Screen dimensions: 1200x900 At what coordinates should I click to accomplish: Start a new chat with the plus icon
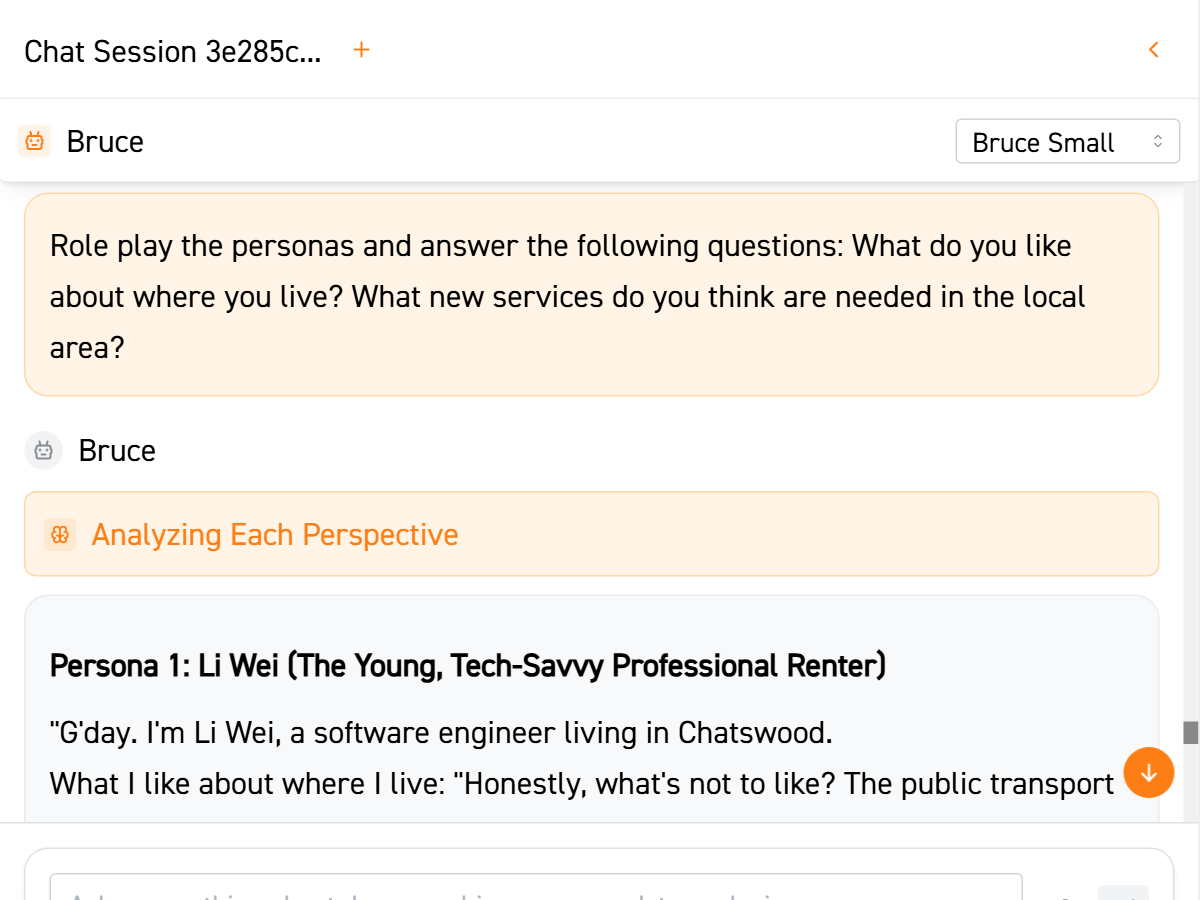(x=362, y=50)
